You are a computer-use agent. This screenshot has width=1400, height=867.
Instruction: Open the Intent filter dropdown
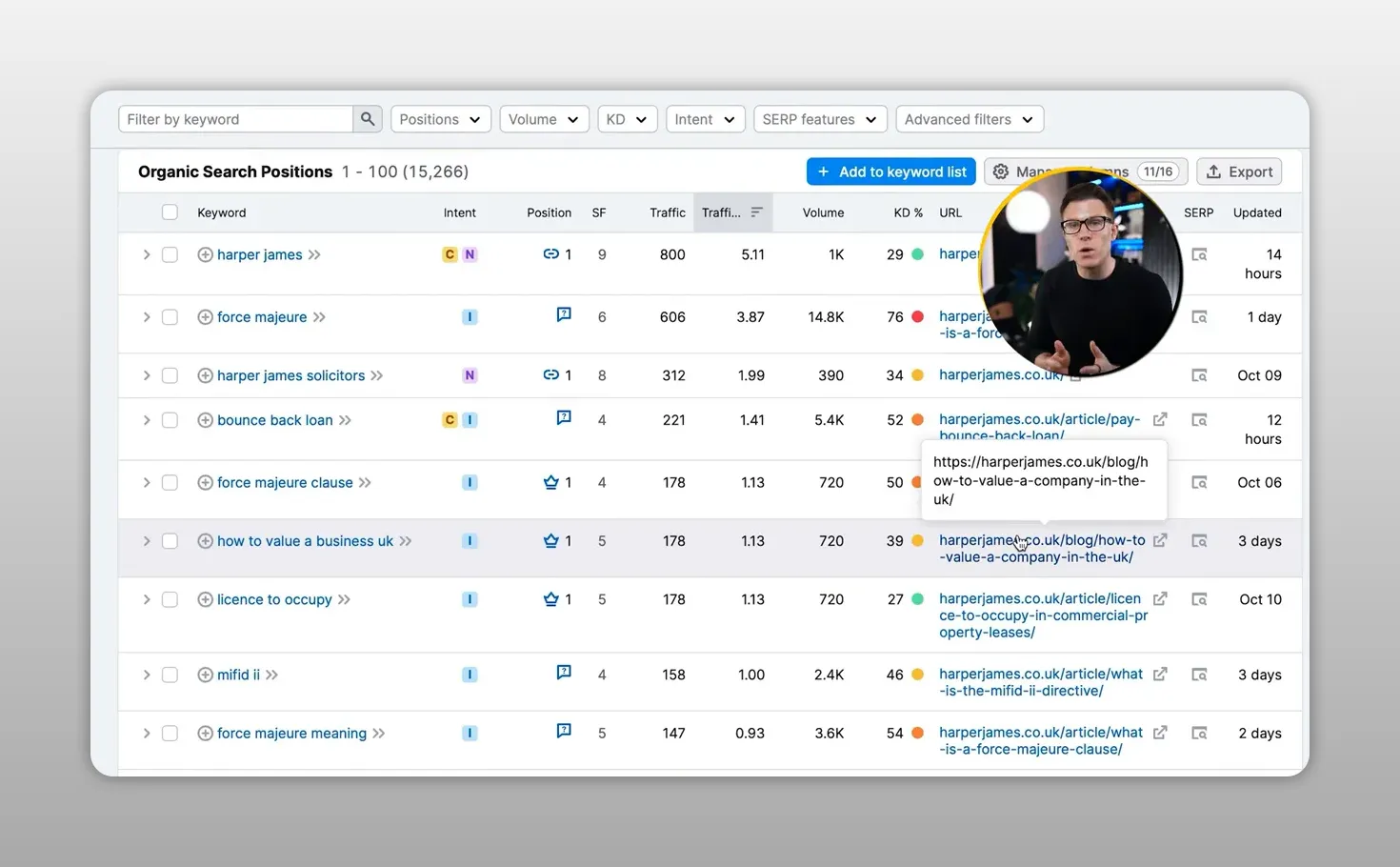[x=705, y=119]
